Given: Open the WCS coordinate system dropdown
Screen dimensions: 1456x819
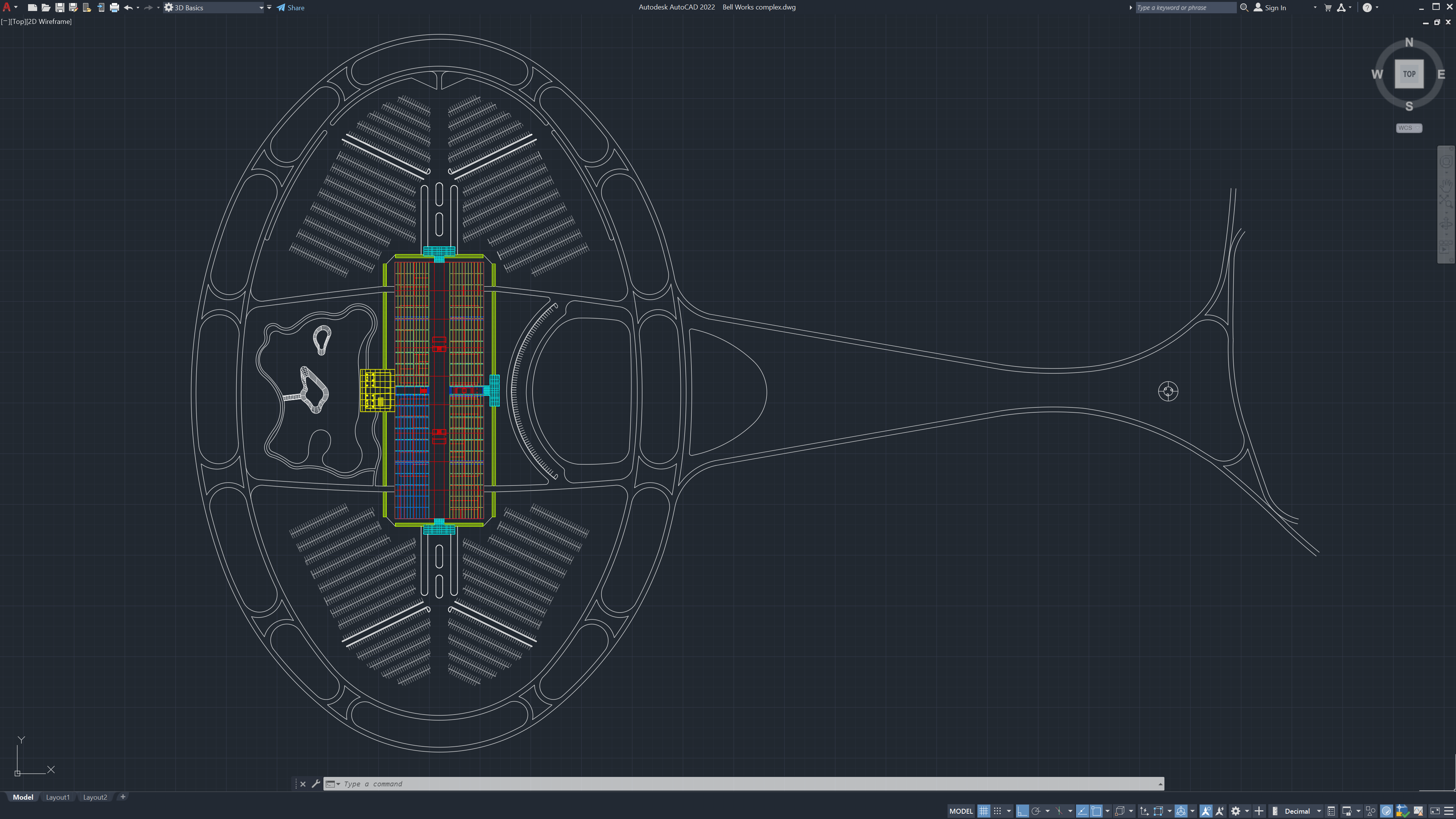Looking at the screenshot, I should point(1409,128).
